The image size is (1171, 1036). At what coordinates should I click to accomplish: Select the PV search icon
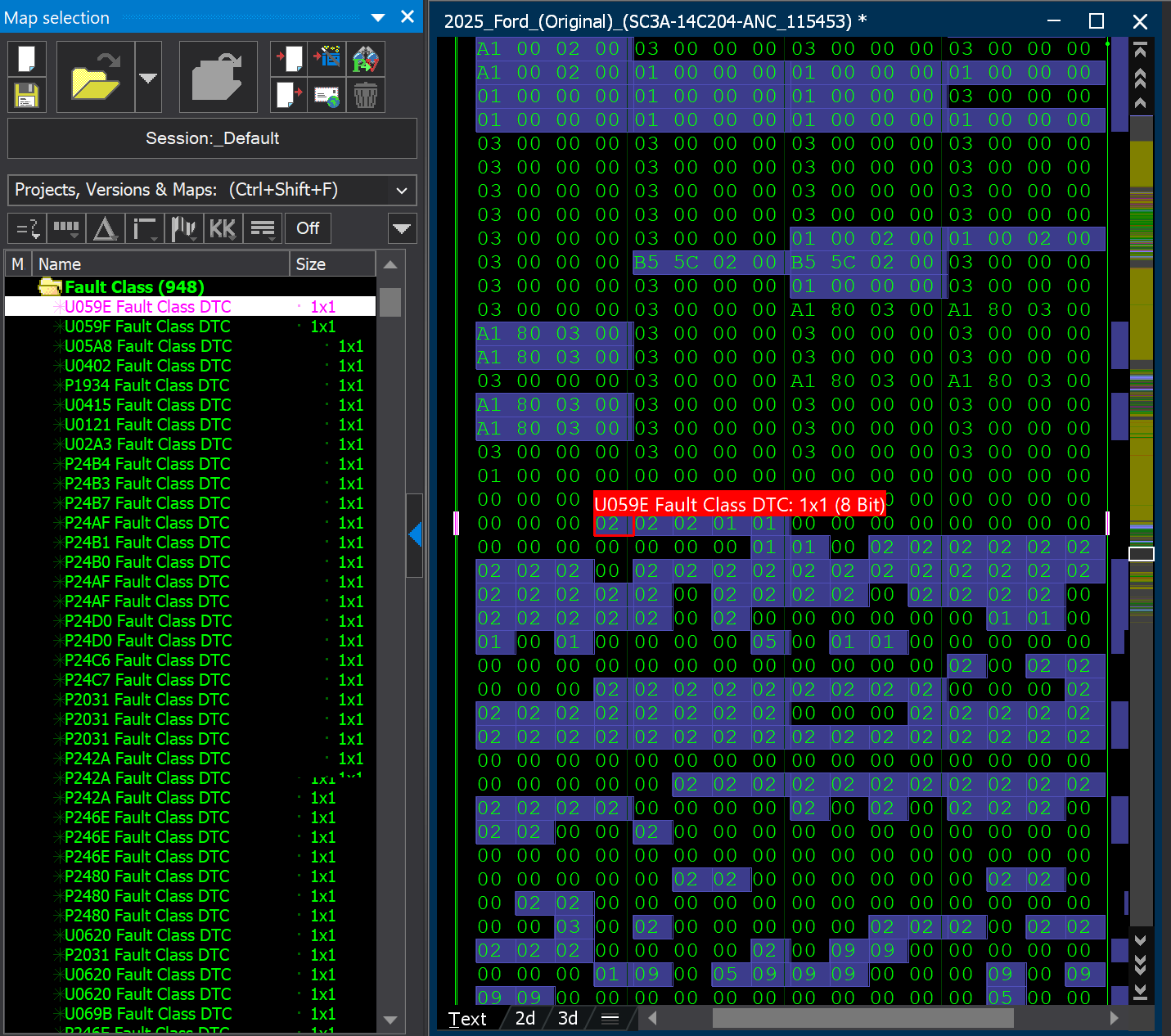(x=366, y=58)
